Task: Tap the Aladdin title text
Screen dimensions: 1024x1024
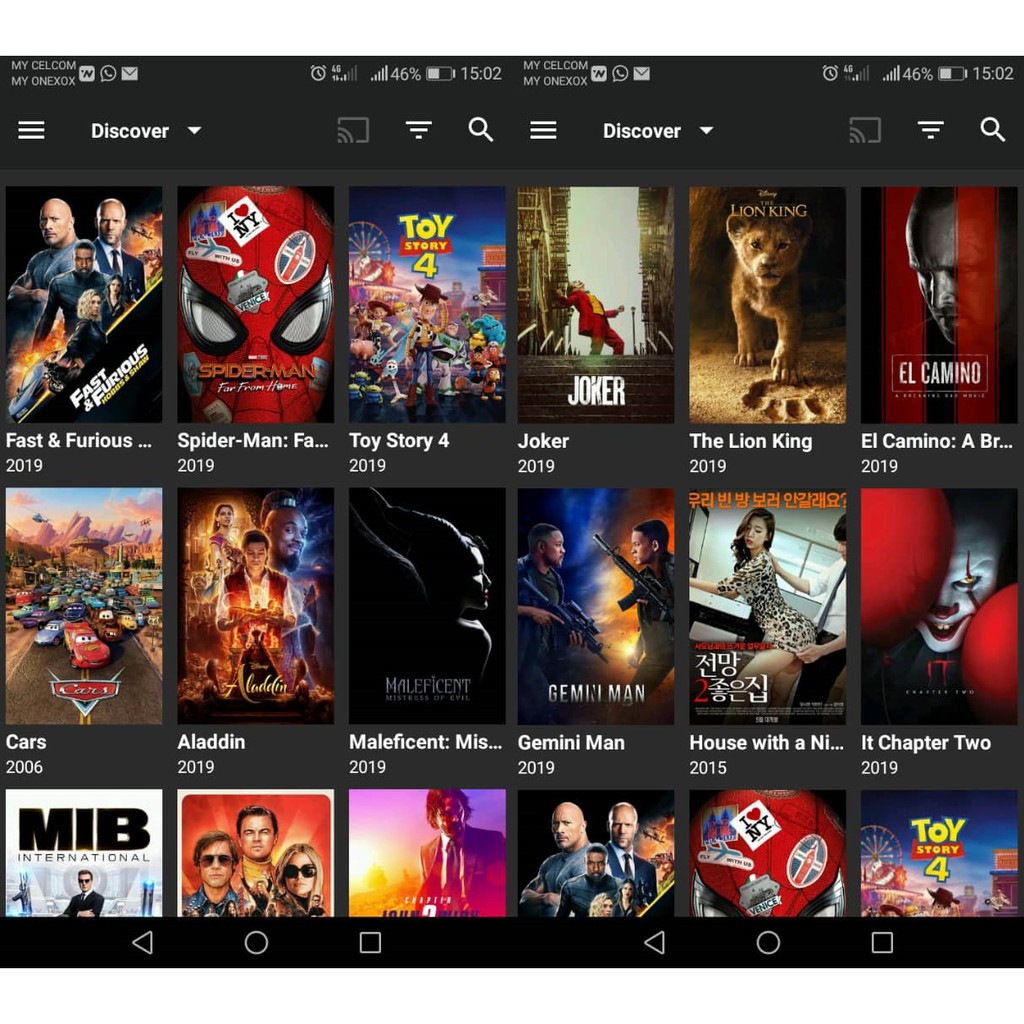Action: (x=211, y=742)
